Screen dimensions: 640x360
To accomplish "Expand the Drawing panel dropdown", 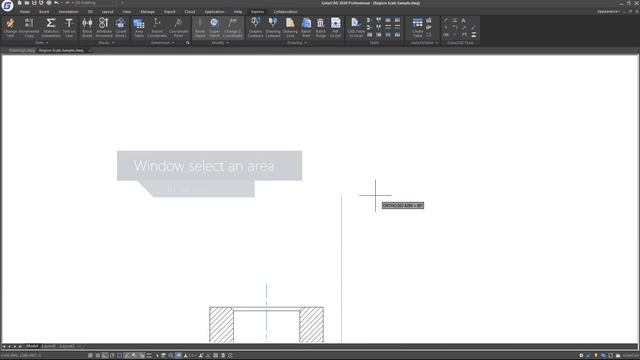I will (x=297, y=43).
